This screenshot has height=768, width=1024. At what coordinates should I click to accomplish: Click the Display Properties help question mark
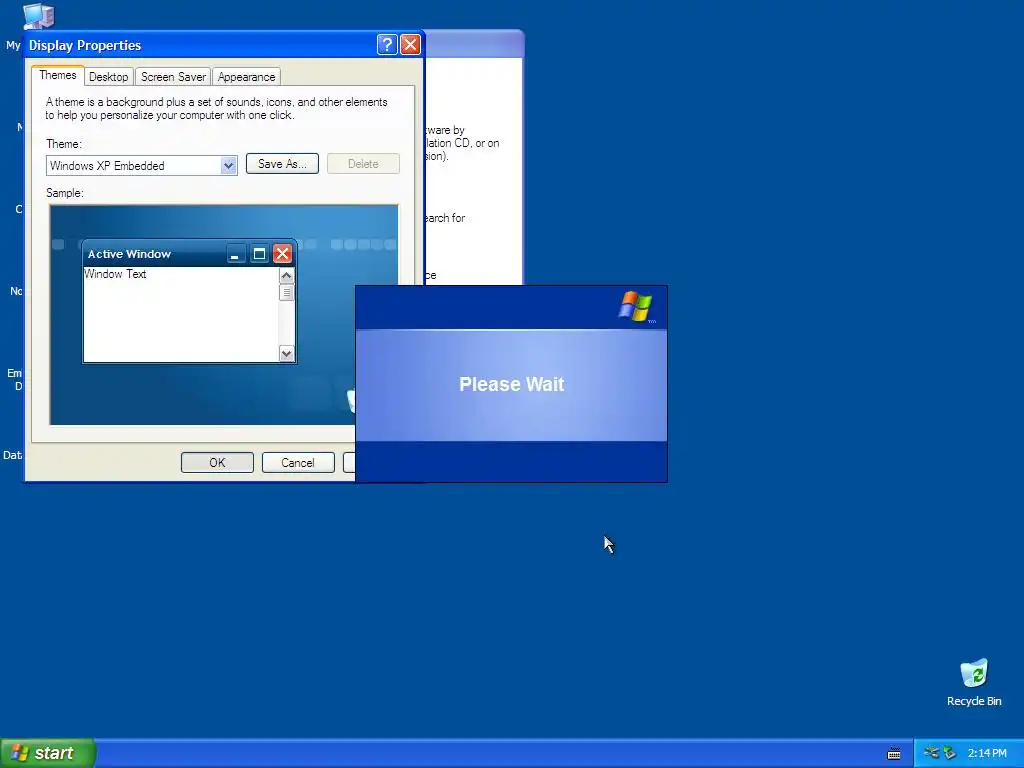click(387, 44)
